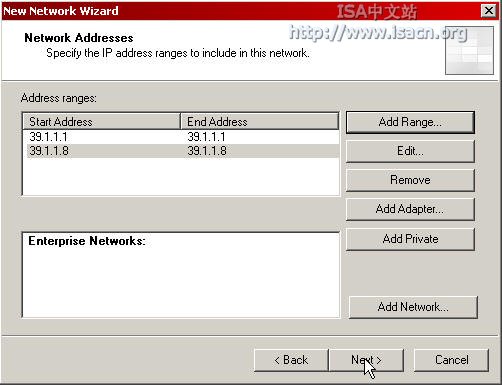Click the Add Adapter... button
Image resolution: width=502 pixels, height=385 pixels.
410,209
